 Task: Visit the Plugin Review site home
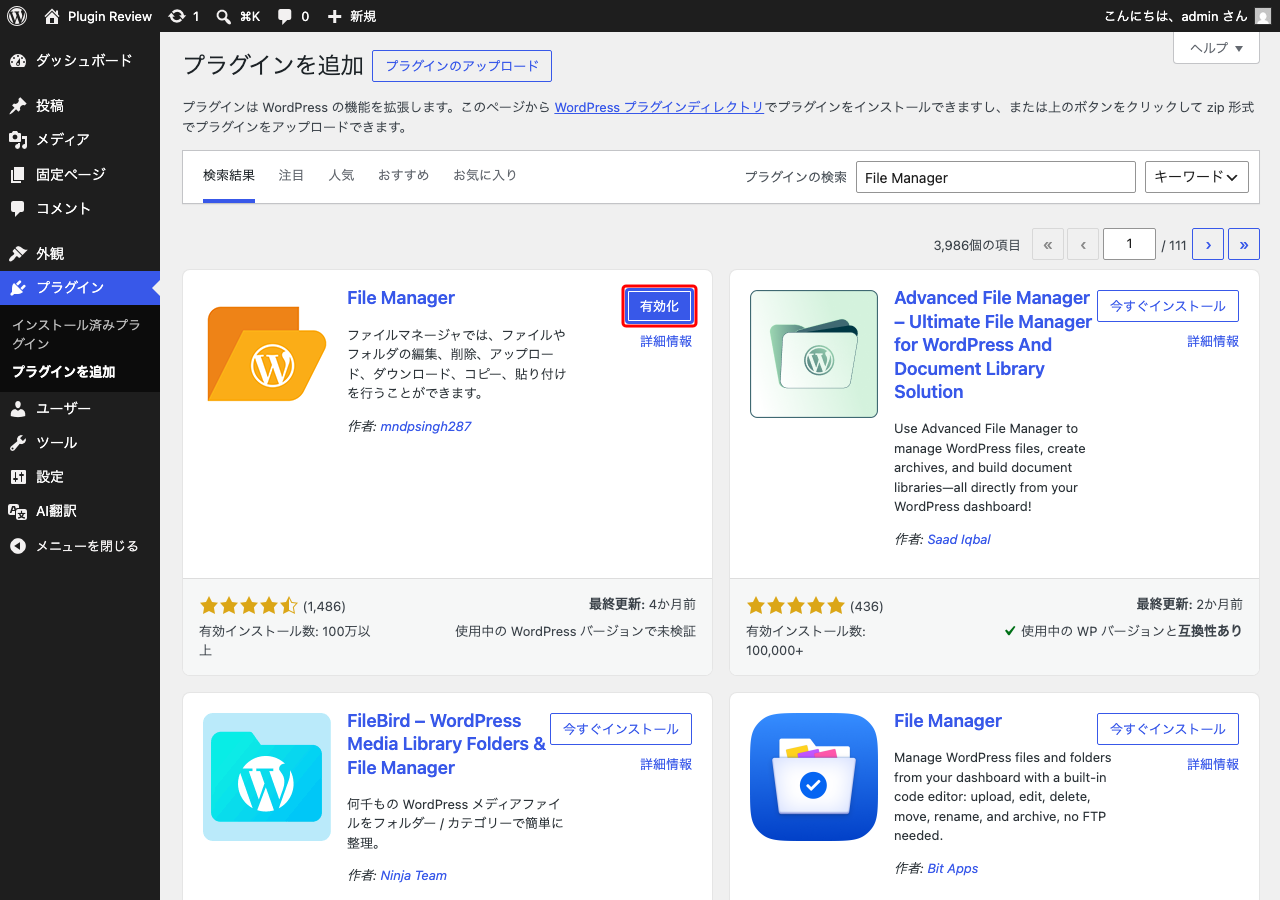coord(98,16)
